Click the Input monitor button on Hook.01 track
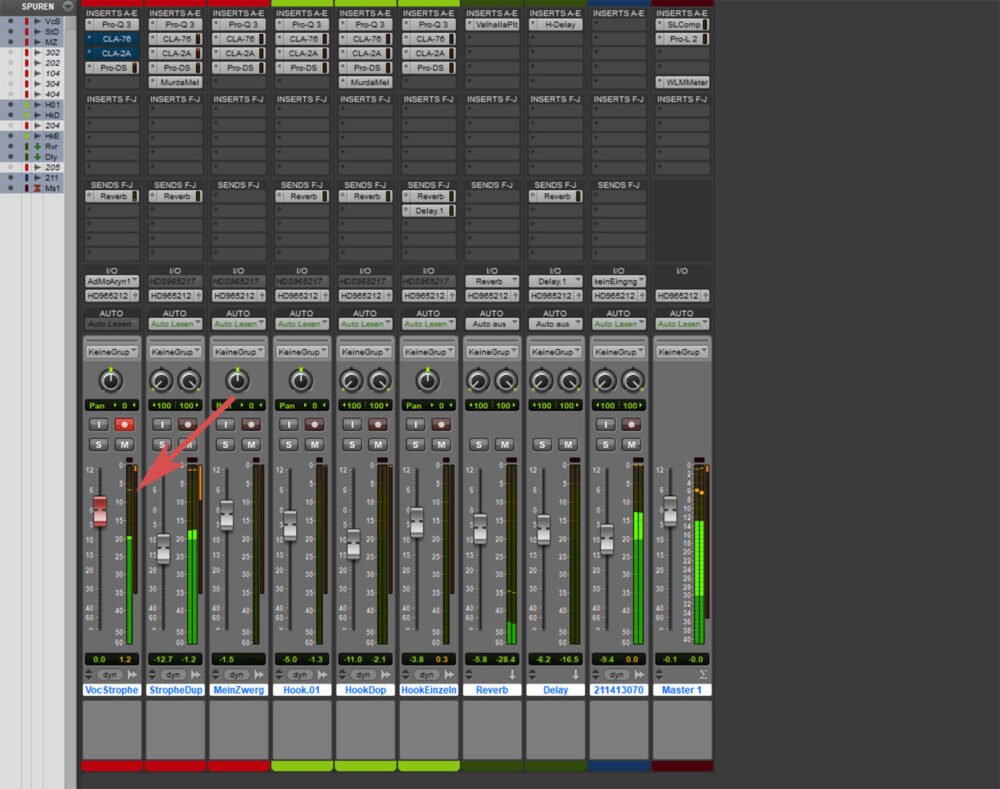 click(x=289, y=424)
